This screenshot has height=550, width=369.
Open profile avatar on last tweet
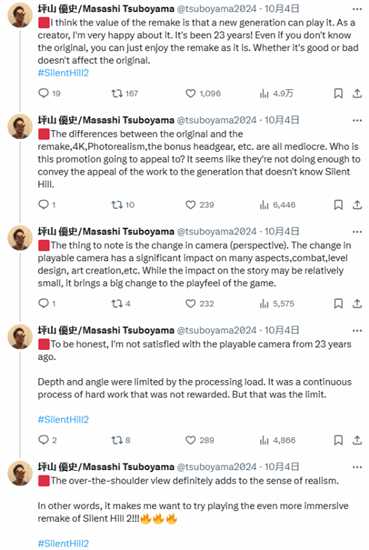pos(20,473)
